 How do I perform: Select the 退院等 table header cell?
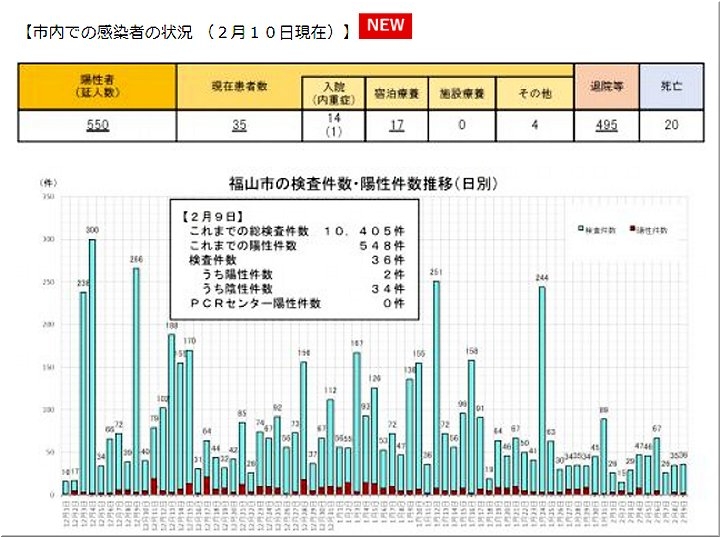pyautogui.click(x=606, y=87)
